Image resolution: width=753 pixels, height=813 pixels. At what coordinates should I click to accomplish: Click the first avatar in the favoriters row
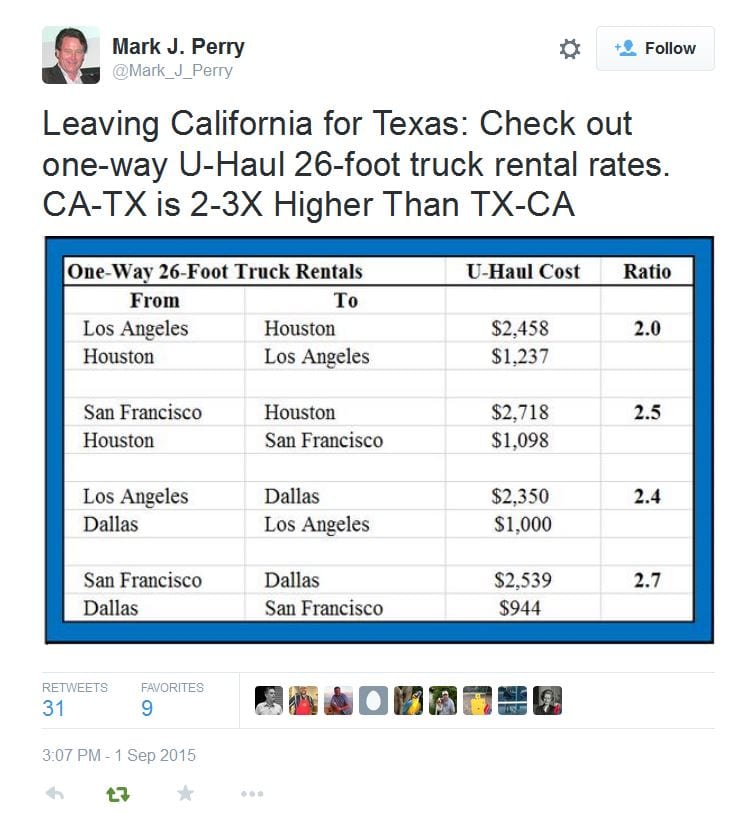pyautogui.click(x=269, y=700)
